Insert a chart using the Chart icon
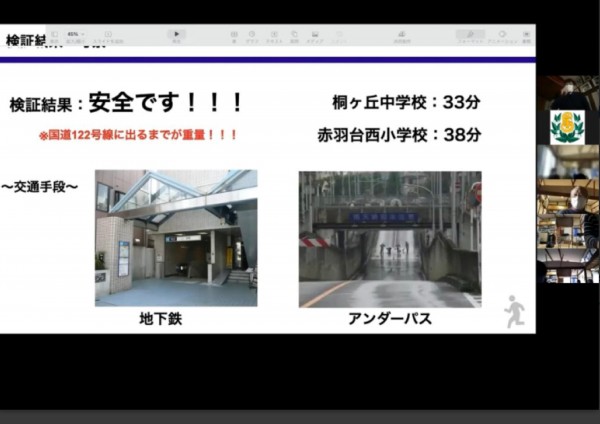This screenshot has height=424, width=600. coord(252,34)
